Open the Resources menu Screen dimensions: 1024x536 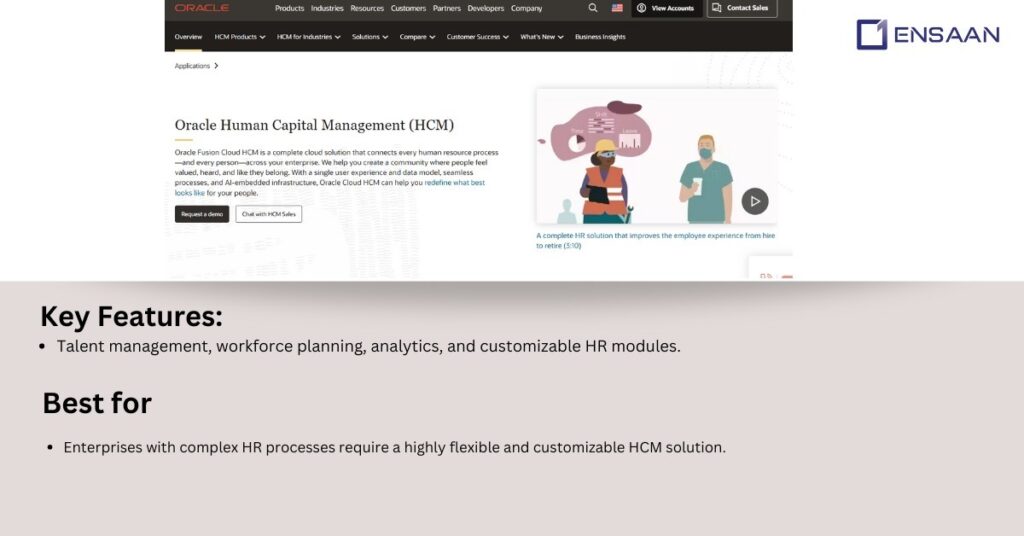[x=367, y=8]
